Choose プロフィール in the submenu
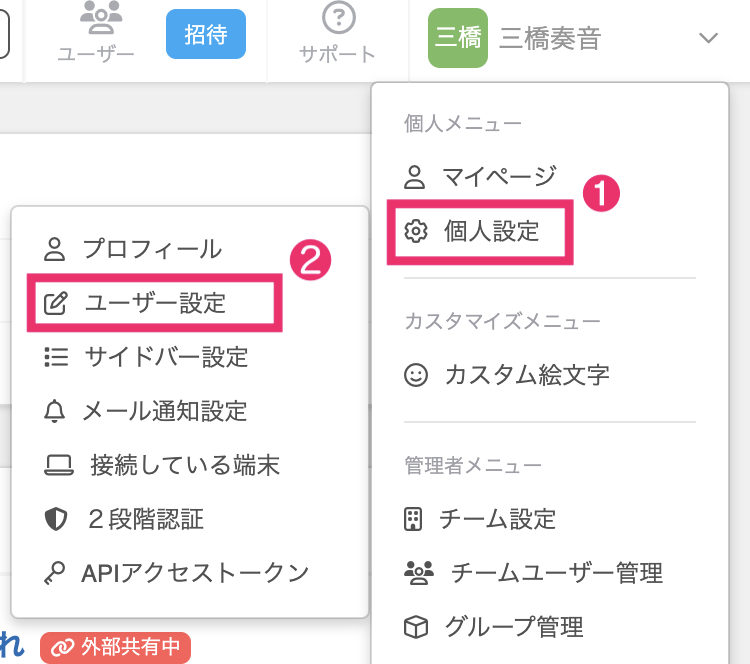This screenshot has height=664, width=750. tap(151, 248)
